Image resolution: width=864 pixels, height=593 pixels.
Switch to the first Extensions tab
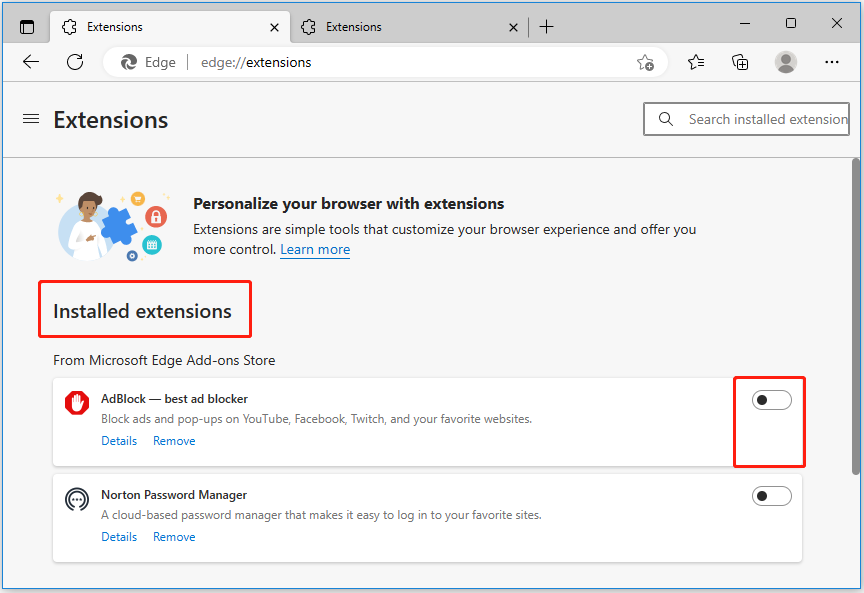click(x=170, y=26)
